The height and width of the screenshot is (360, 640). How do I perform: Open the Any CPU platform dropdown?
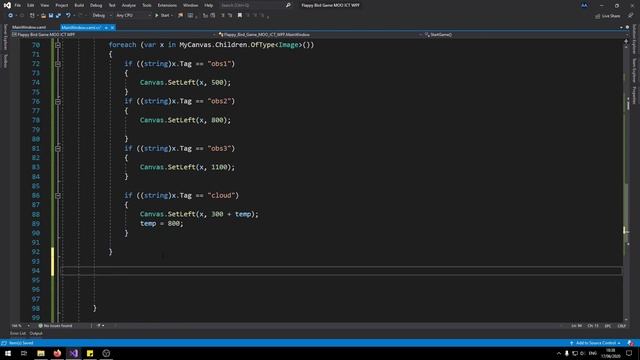click(133, 16)
